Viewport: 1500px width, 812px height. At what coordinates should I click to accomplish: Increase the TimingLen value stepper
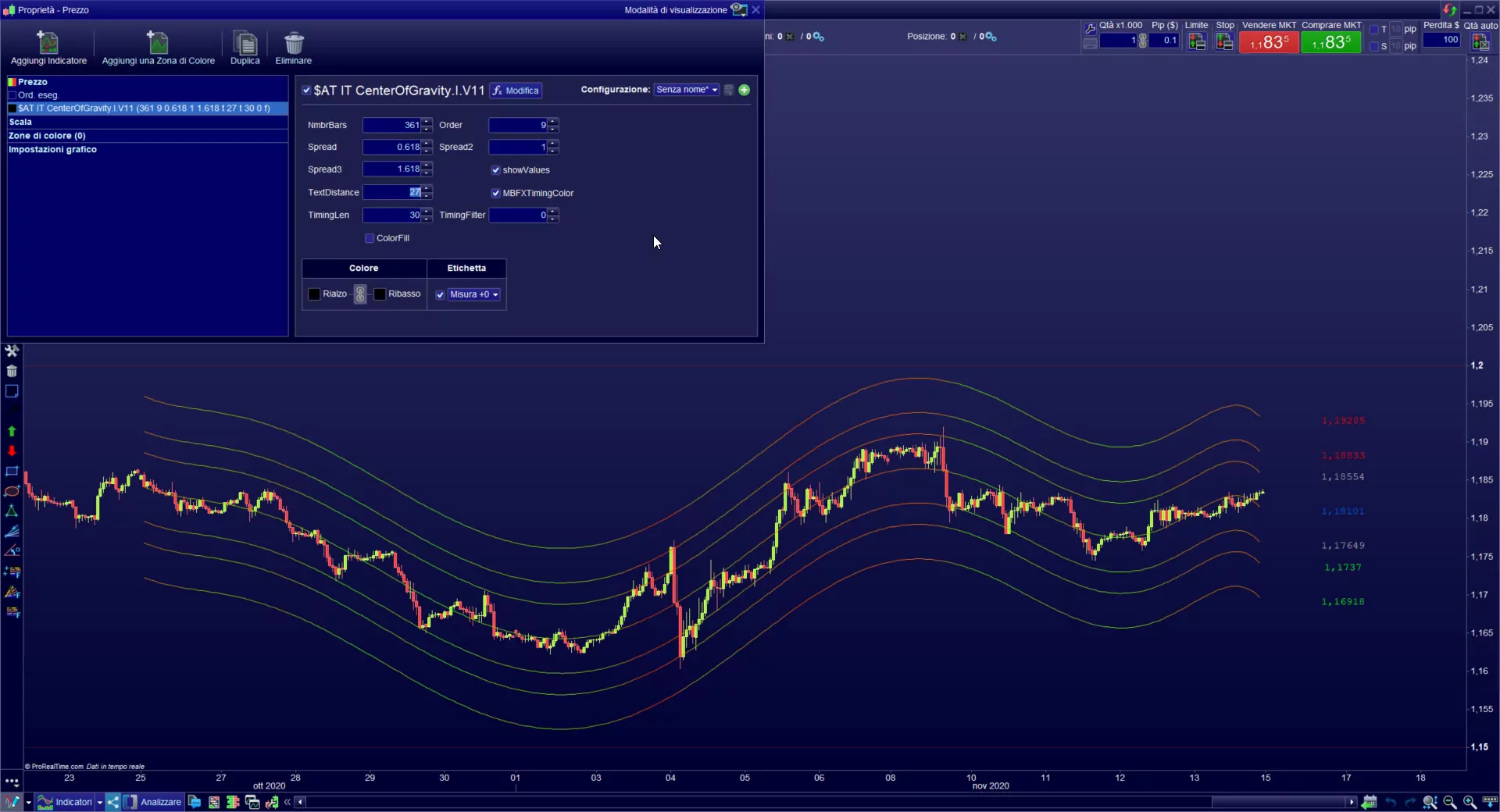click(427, 212)
